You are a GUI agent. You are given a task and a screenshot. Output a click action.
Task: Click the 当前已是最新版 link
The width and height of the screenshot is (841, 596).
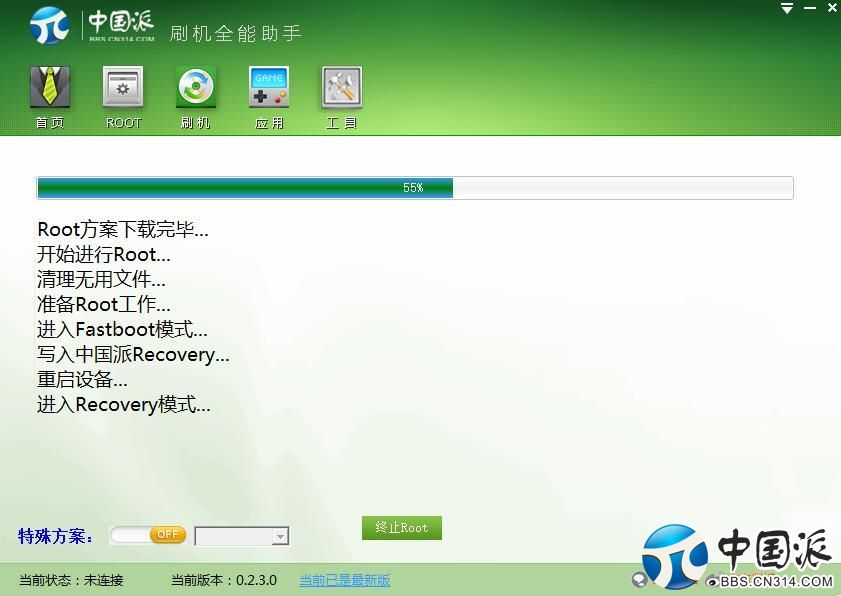[x=344, y=580]
